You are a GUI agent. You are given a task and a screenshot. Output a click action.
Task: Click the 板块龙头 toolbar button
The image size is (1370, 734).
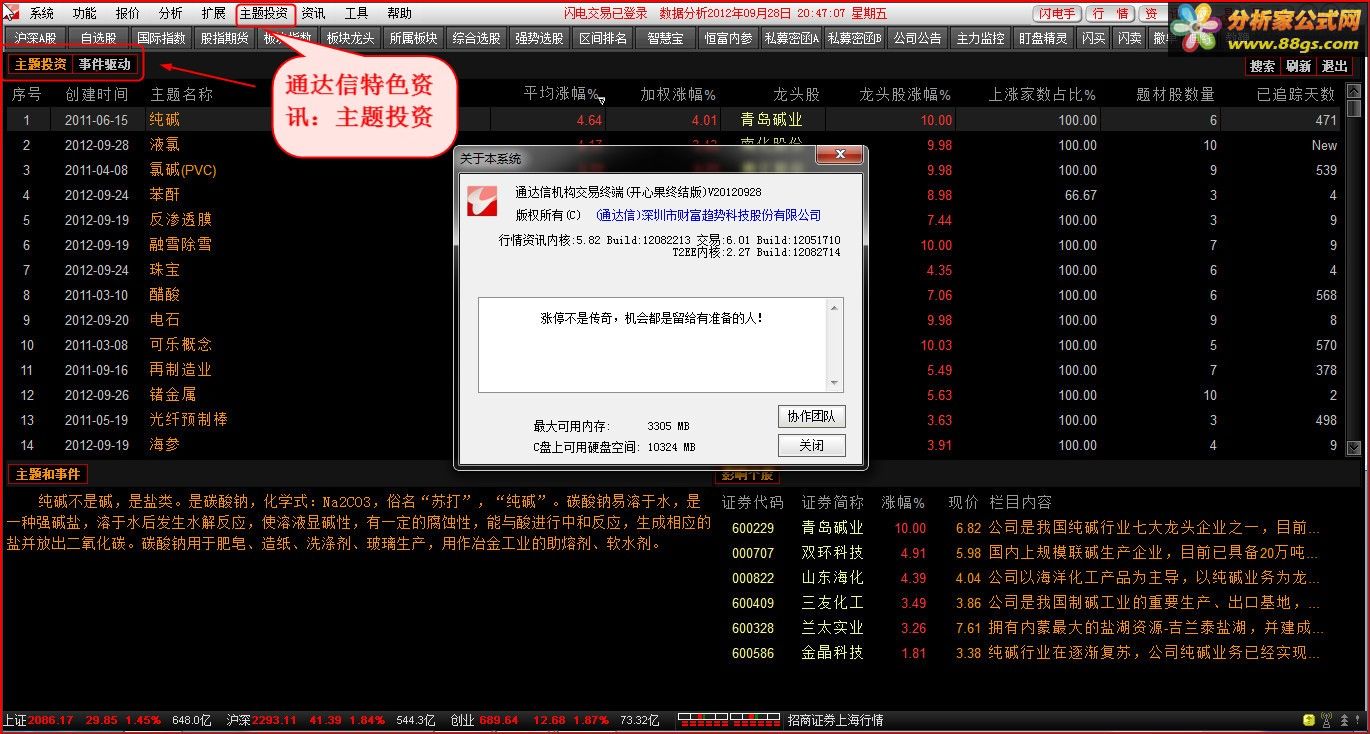pos(351,38)
